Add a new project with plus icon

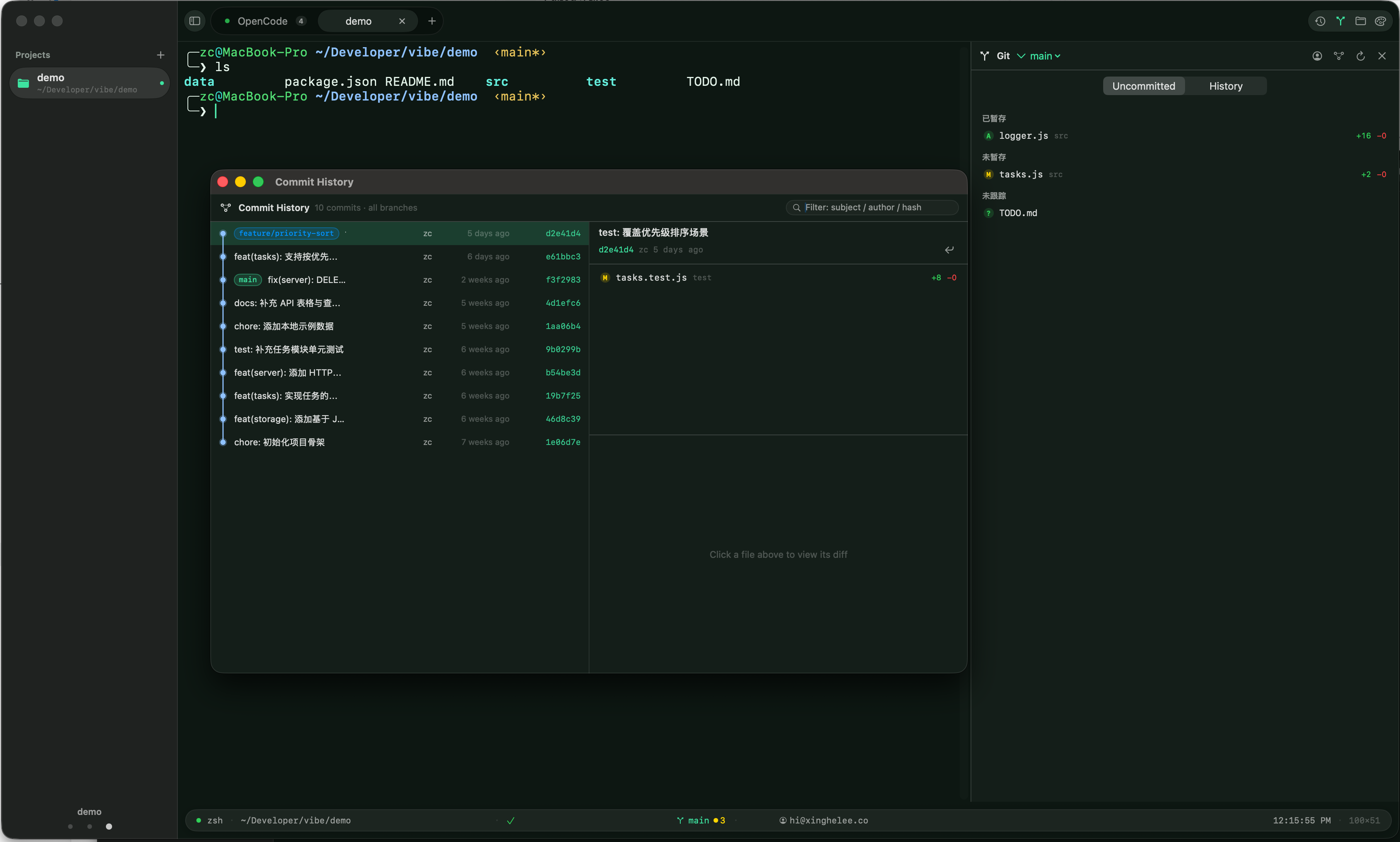(160, 55)
